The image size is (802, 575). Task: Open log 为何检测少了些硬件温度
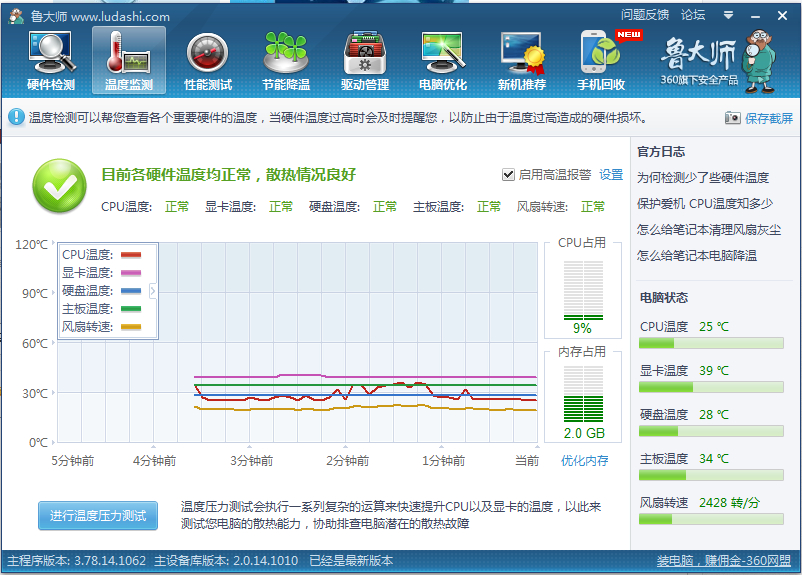(703, 178)
